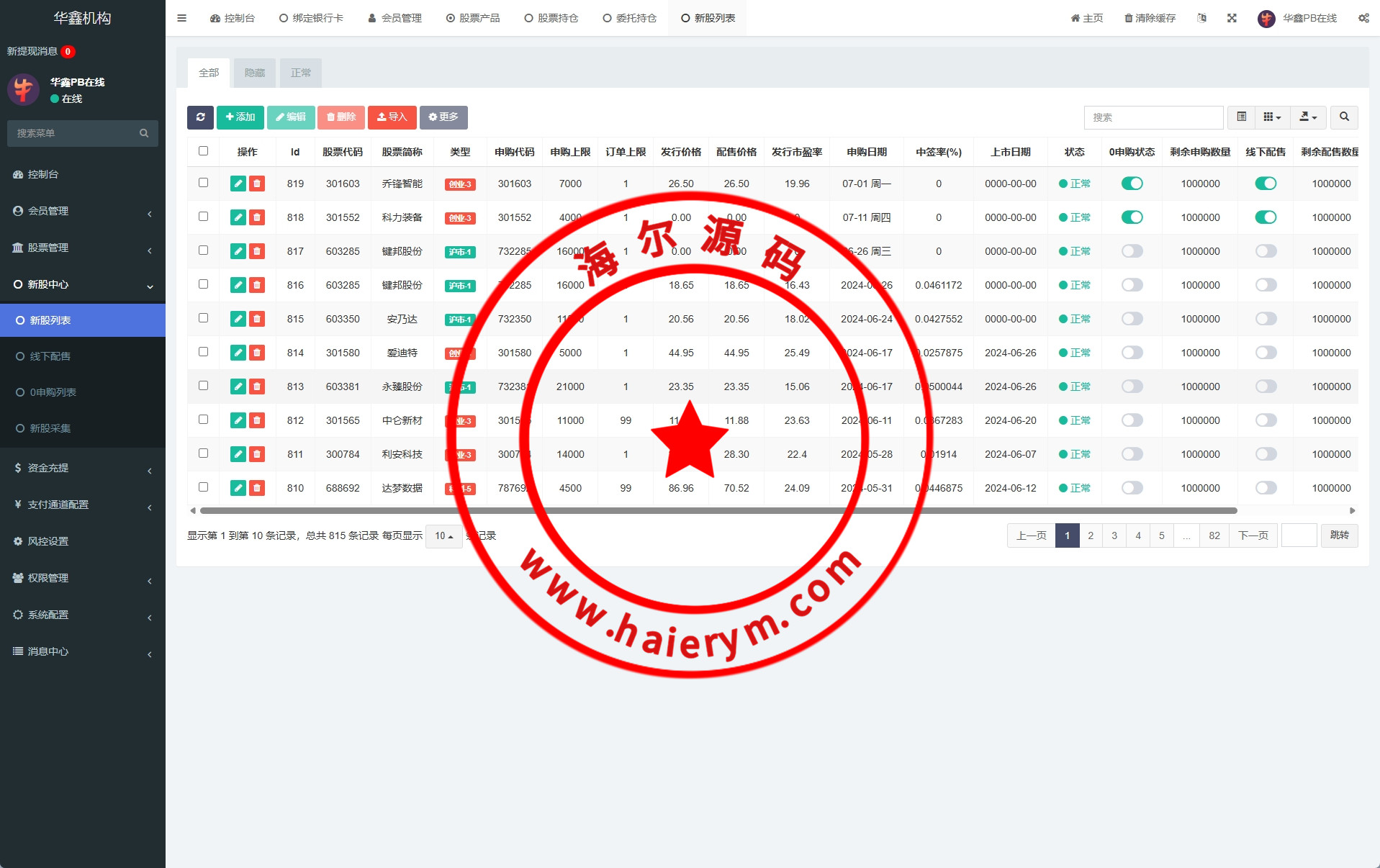Go to page 2 in pagination

[x=1091, y=535]
